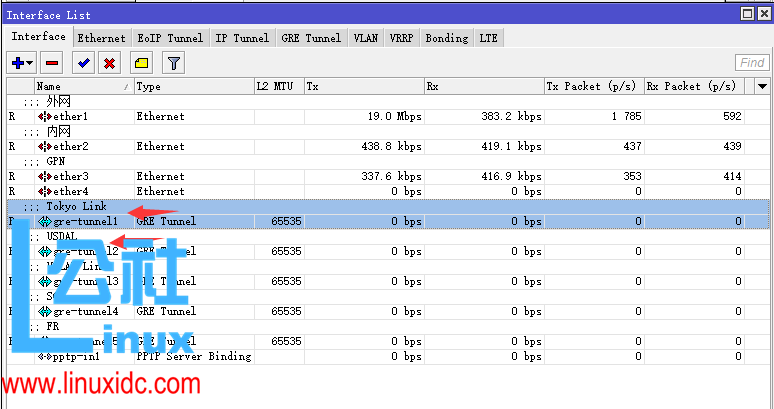Click the USDAL comment row

[x=388, y=236]
